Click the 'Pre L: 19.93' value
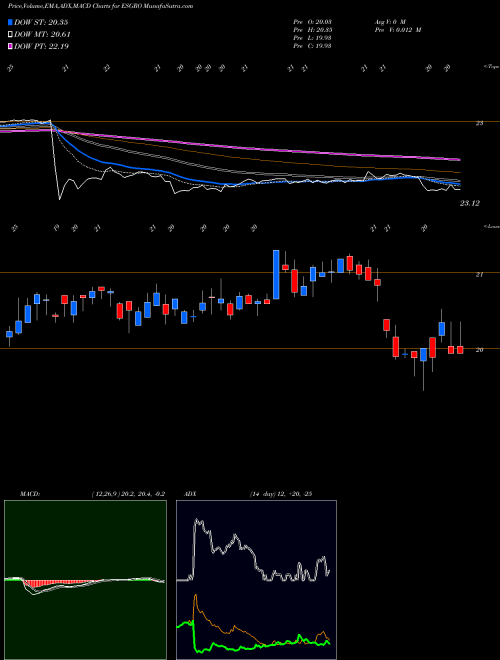Image resolution: width=500 pixels, height=660 pixels. tap(312, 38)
